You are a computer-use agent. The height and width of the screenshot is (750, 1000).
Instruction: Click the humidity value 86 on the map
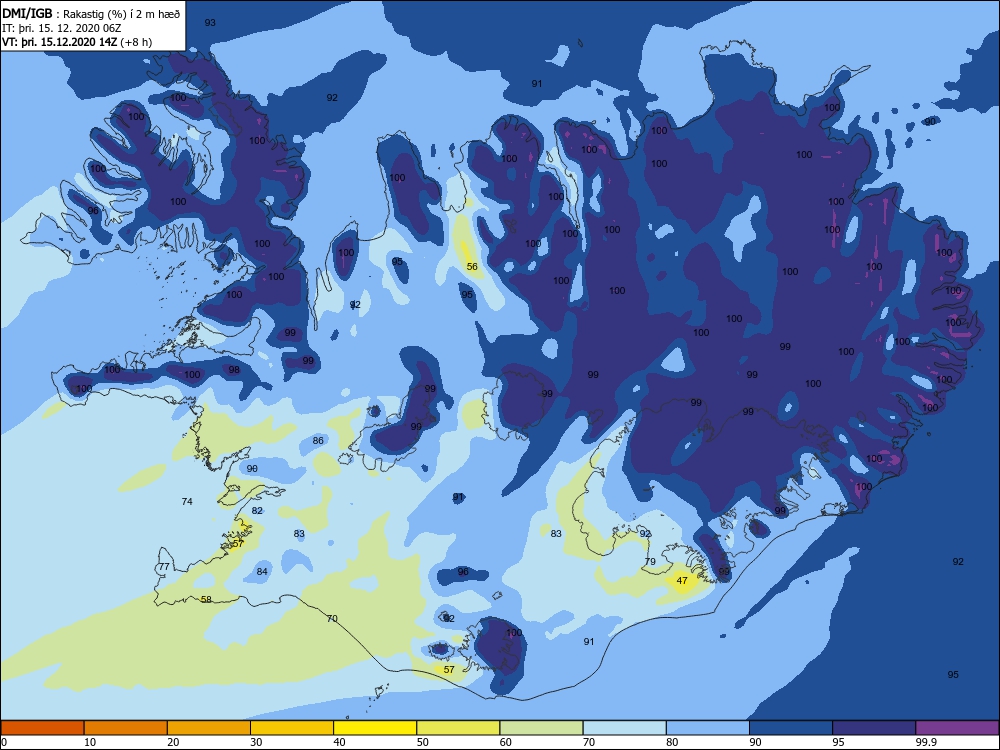[x=318, y=440]
